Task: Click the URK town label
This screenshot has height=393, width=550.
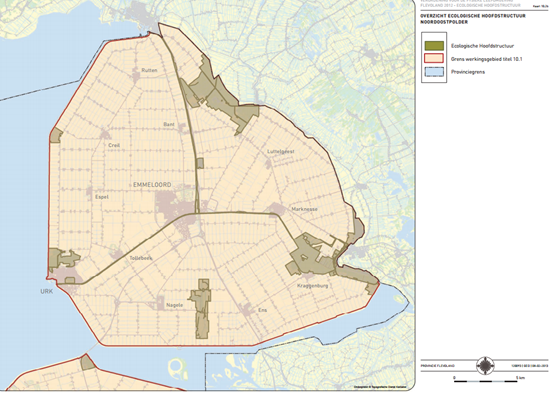Action: pyautogui.click(x=47, y=291)
